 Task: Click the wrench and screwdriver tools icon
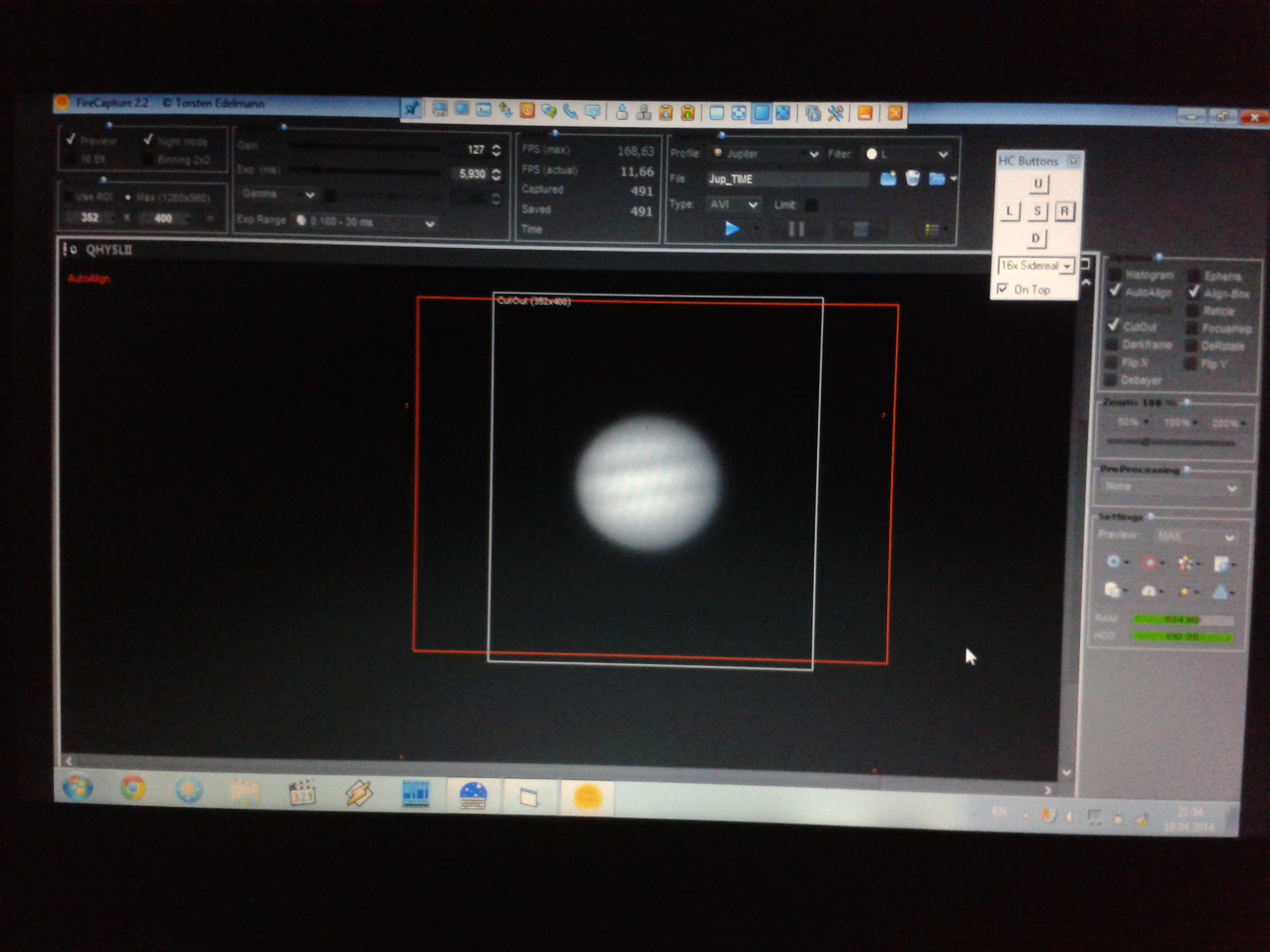(x=835, y=113)
